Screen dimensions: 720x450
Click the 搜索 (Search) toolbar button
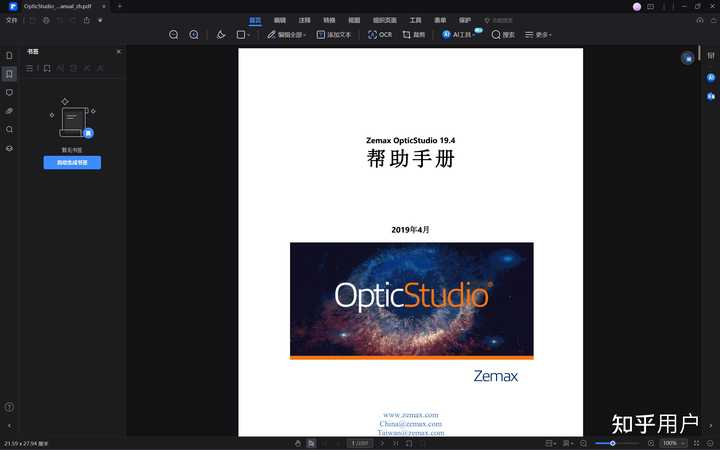click(x=503, y=34)
